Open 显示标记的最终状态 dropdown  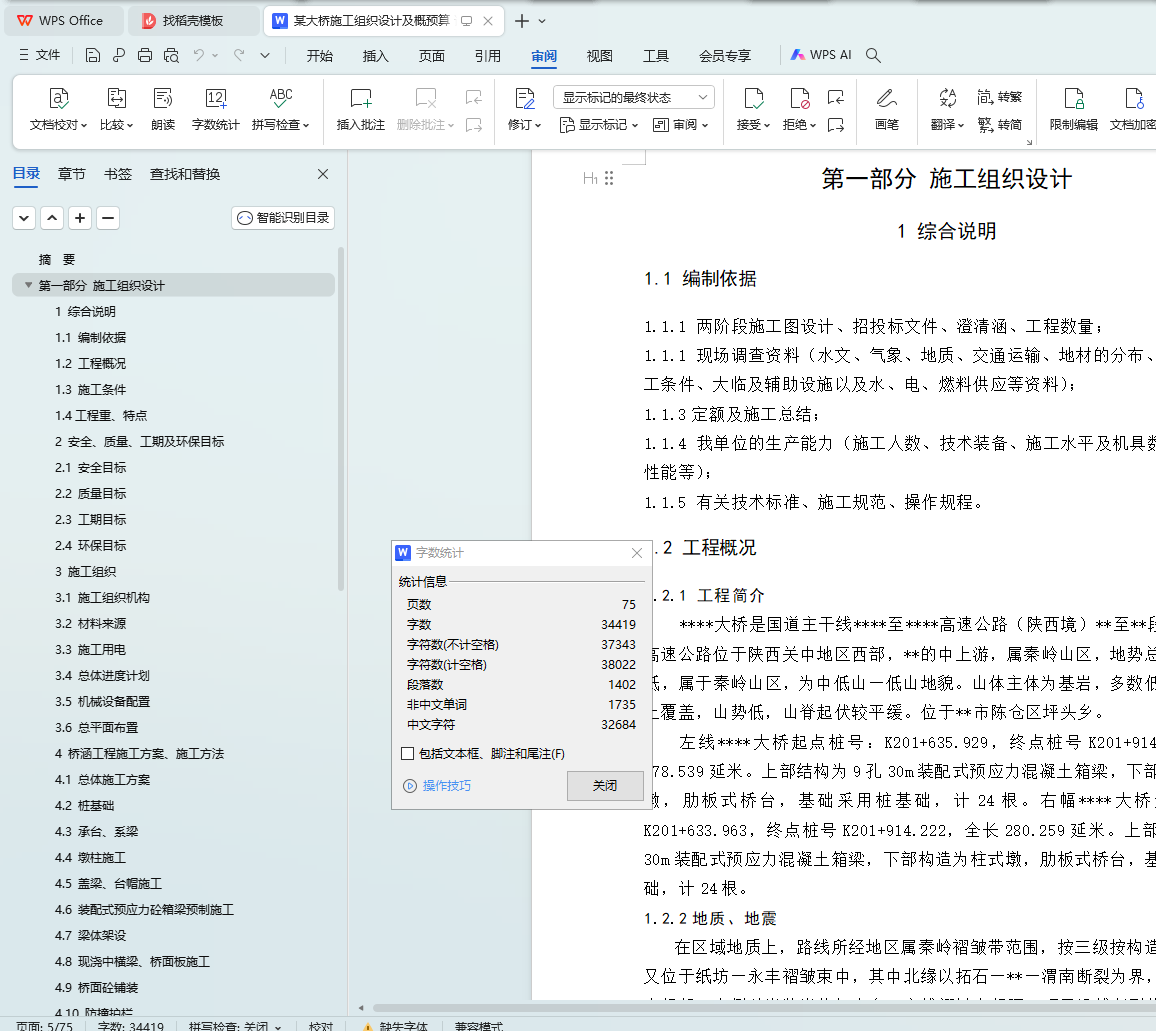pos(633,97)
